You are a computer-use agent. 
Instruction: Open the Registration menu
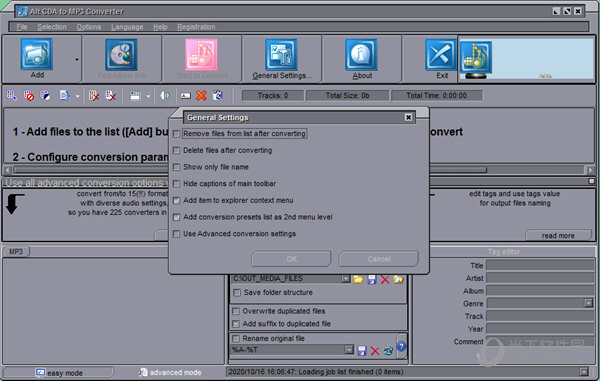pos(196,27)
